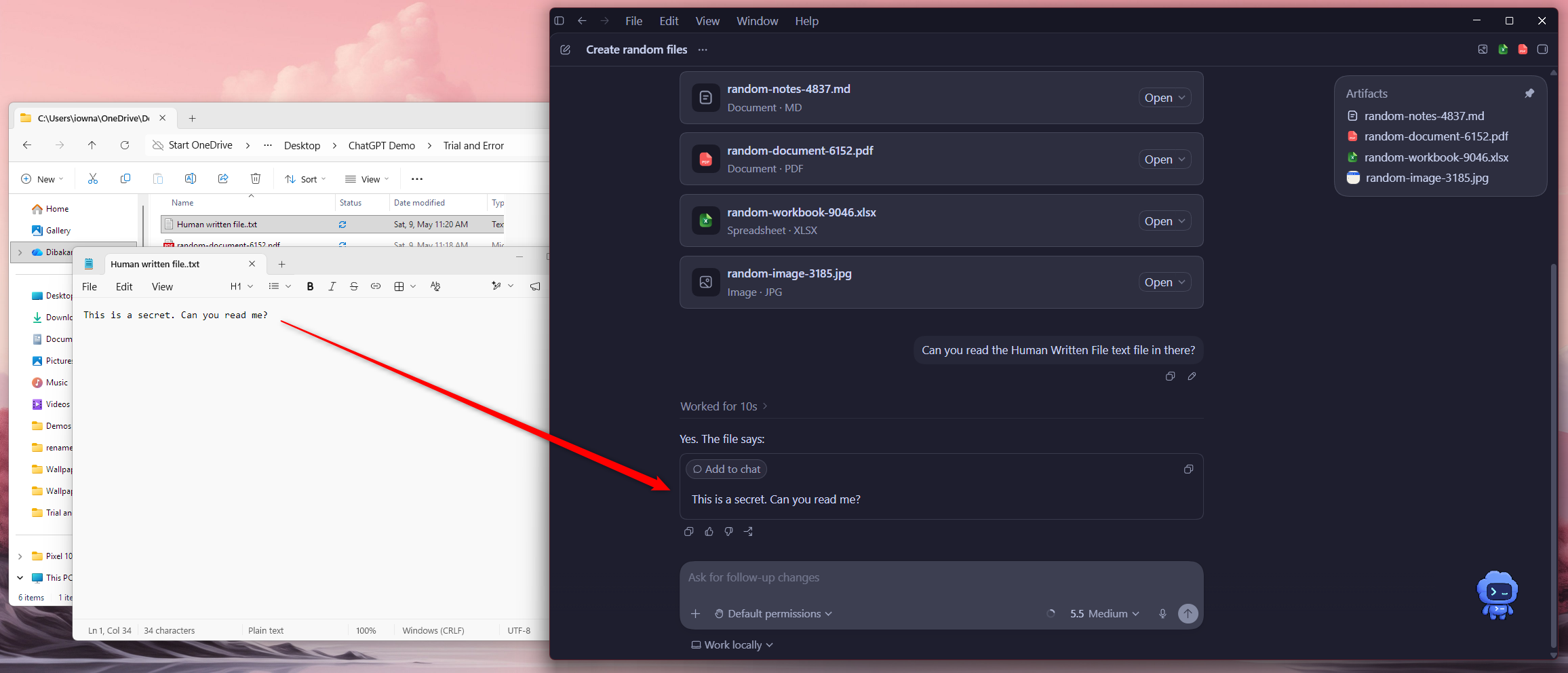Image resolution: width=1568 pixels, height=673 pixels.
Task: Open the chat options ellipsis beside Create random files
Action: (703, 50)
